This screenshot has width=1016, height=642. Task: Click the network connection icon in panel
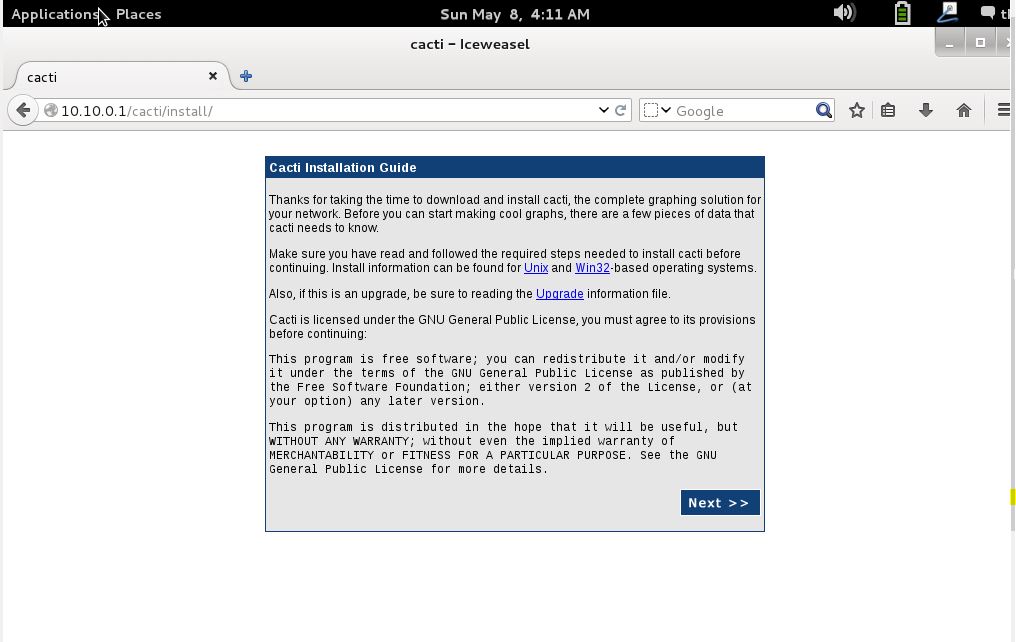tap(947, 12)
